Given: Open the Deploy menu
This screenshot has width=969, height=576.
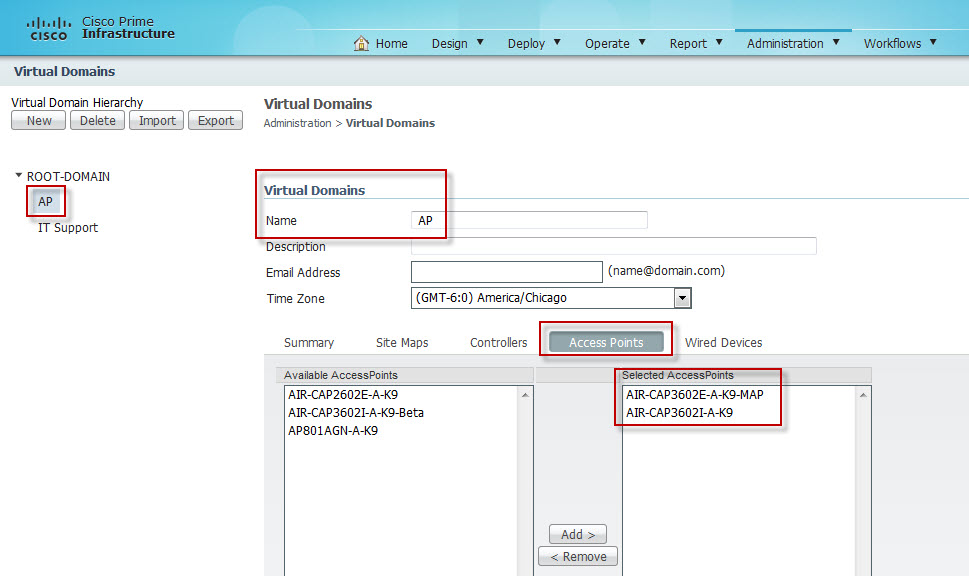Looking at the screenshot, I should point(526,44).
